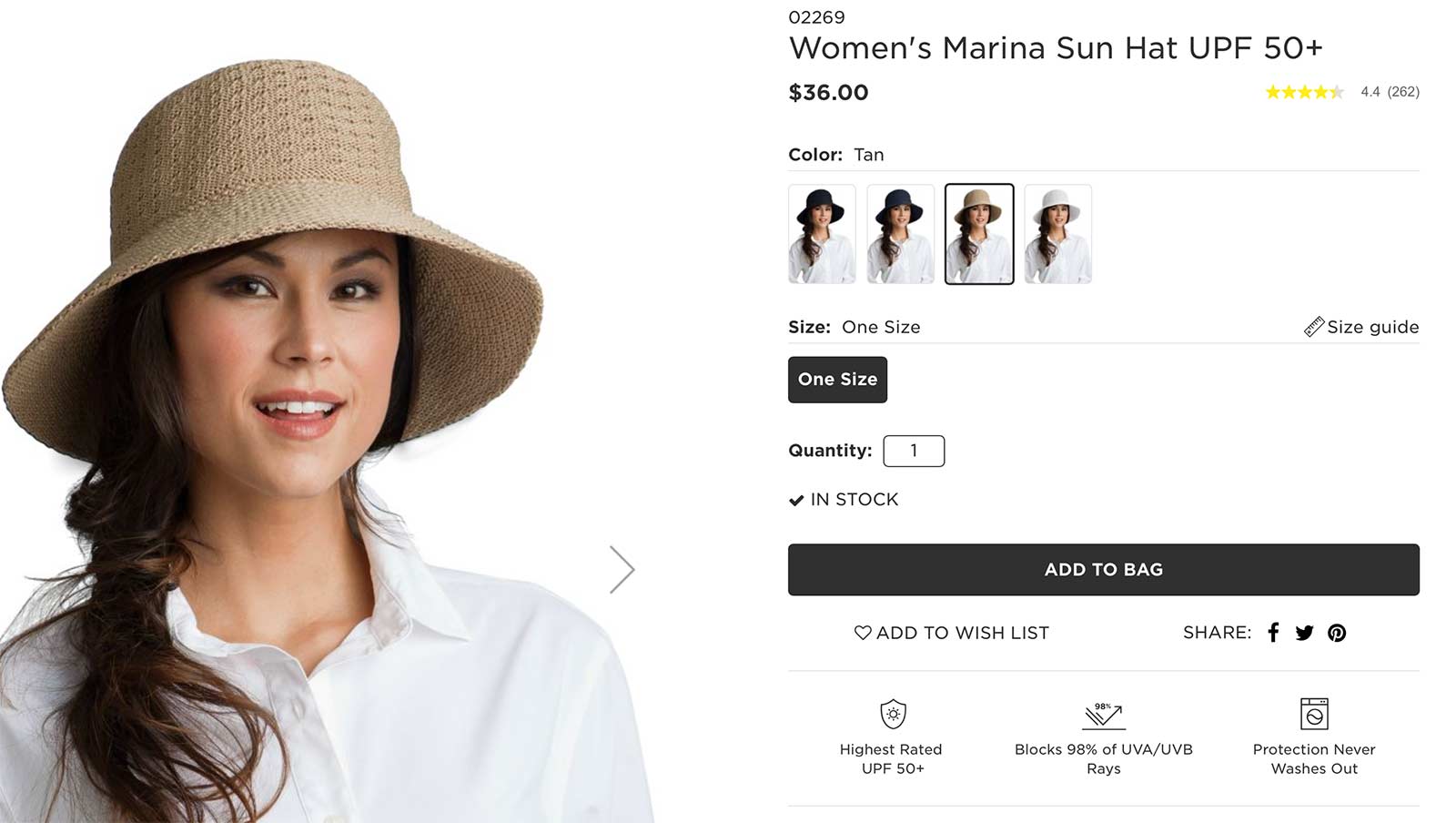Select the black hat color swatch
The height and width of the screenshot is (823, 1456).
pos(820,232)
